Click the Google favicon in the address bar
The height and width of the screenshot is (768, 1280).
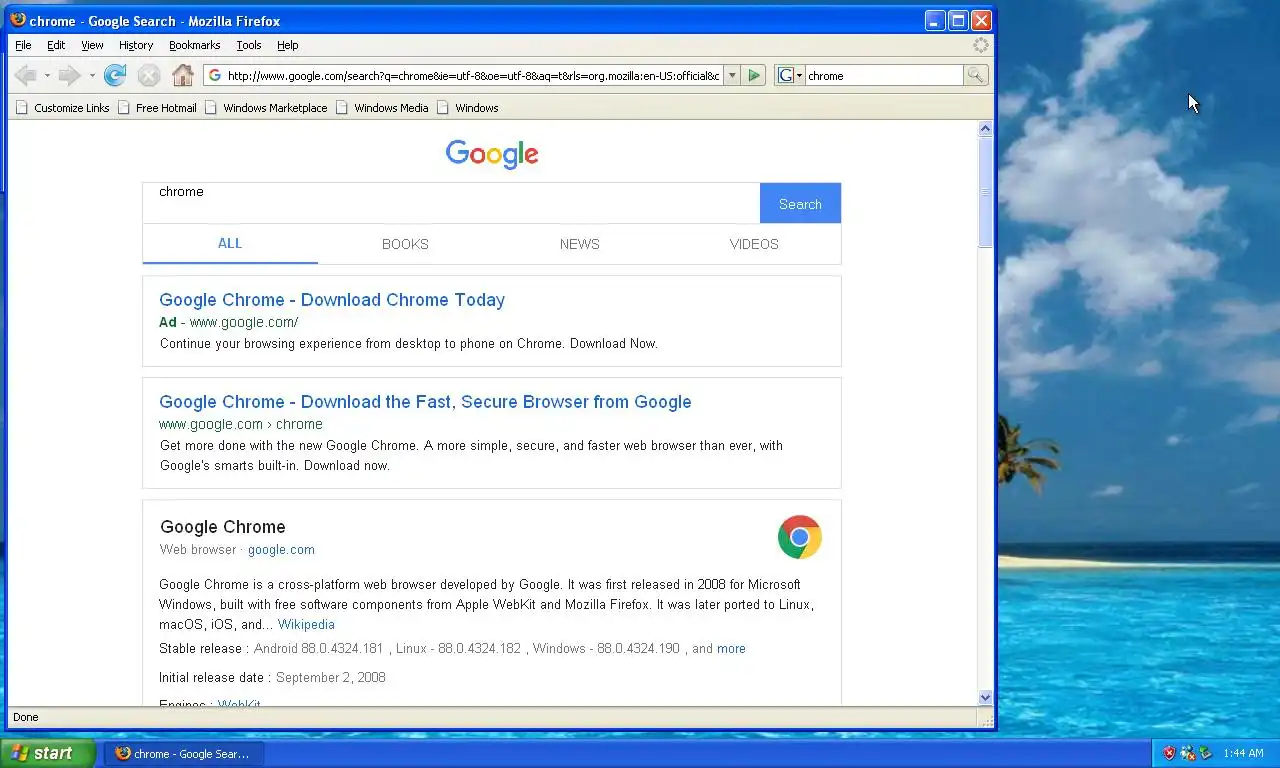tap(214, 75)
